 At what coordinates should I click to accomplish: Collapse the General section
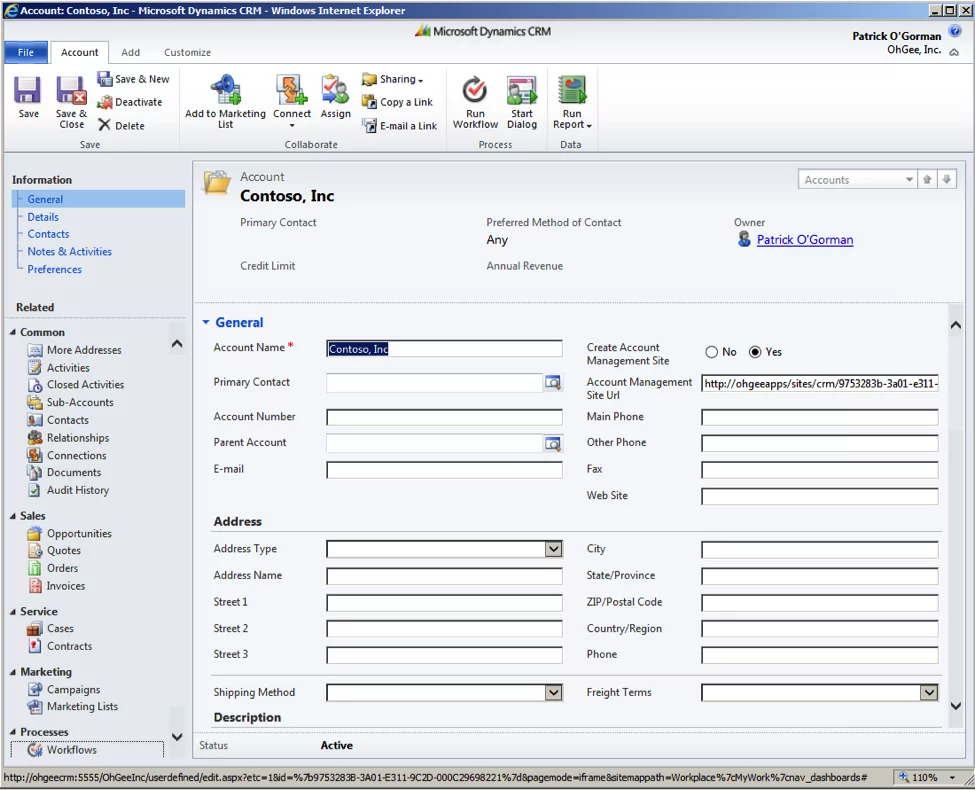206,322
